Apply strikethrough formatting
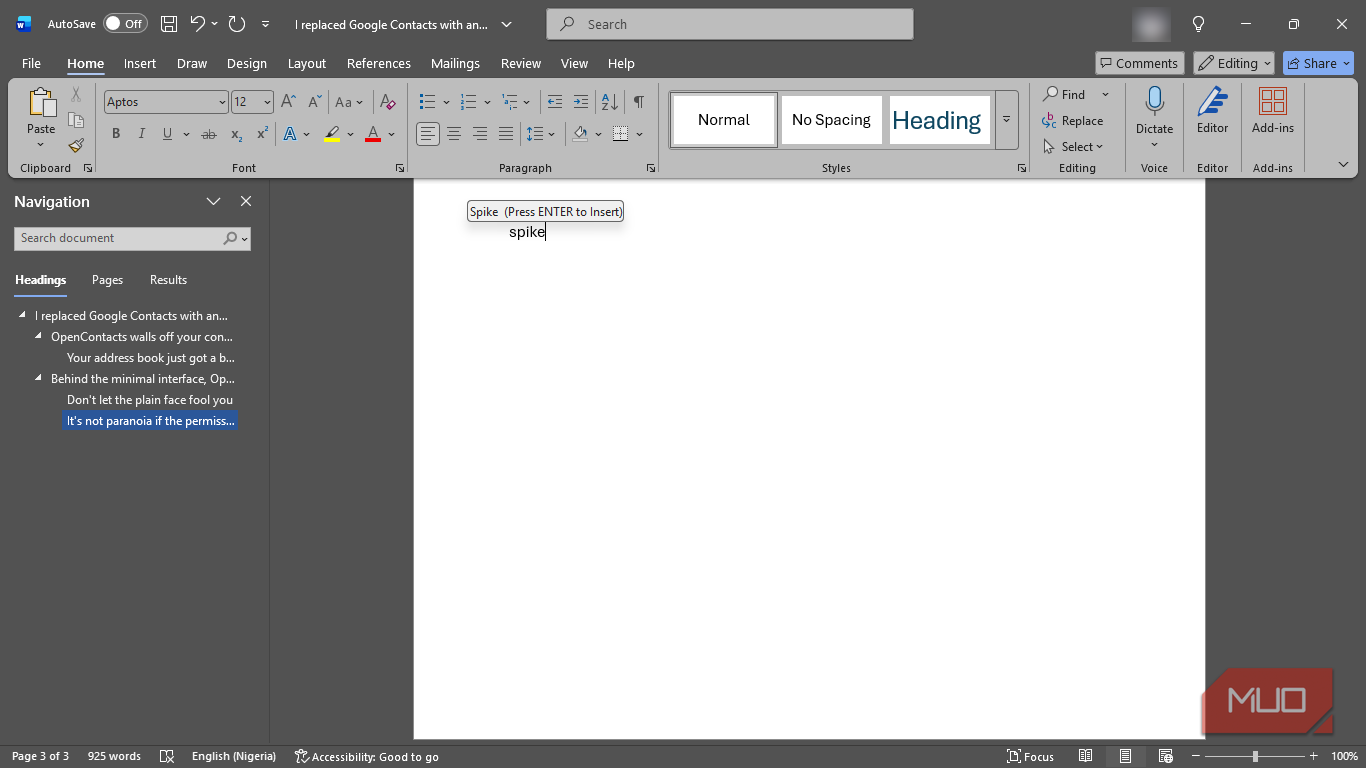 [x=209, y=134]
